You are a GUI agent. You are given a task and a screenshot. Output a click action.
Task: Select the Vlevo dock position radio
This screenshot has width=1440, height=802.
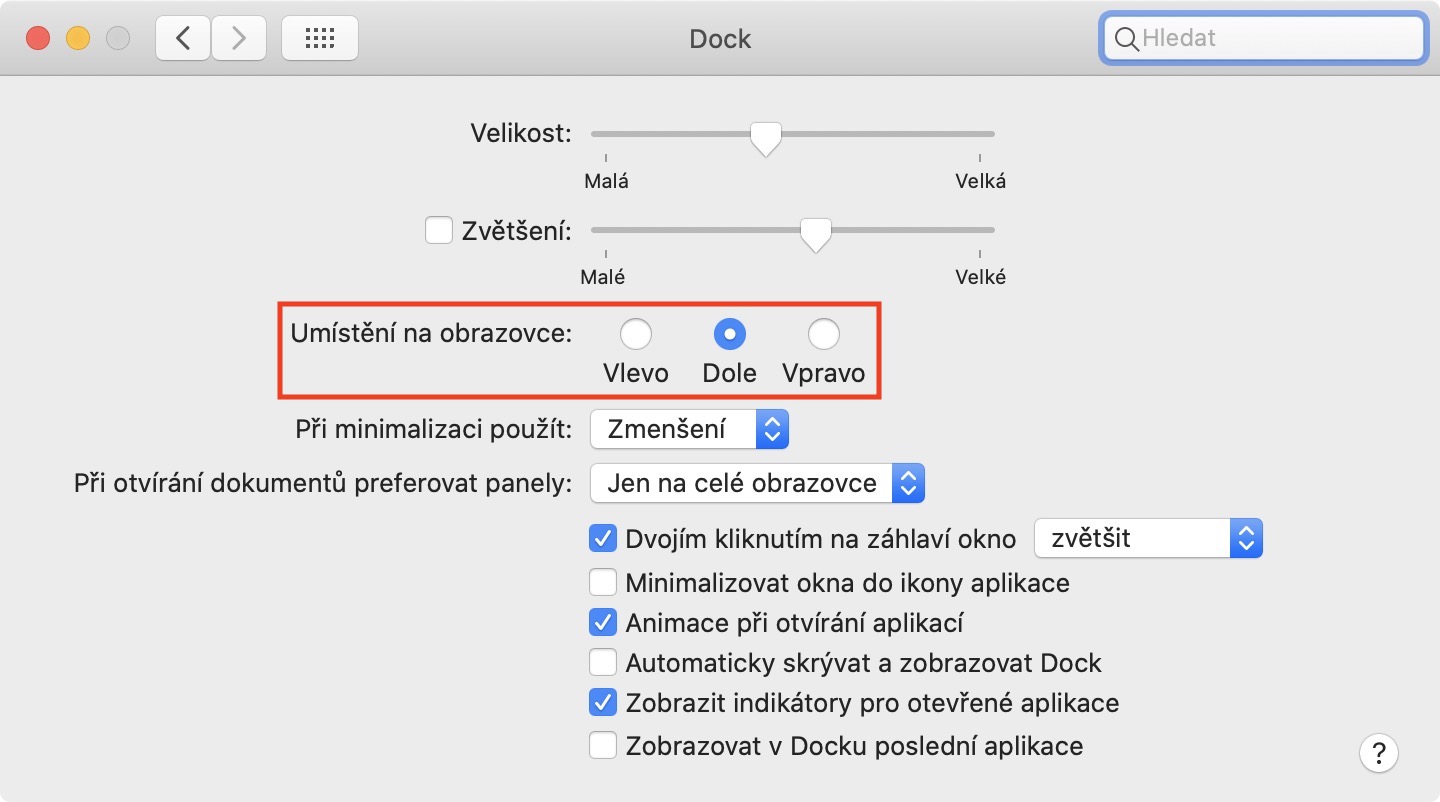(x=635, y=334)
